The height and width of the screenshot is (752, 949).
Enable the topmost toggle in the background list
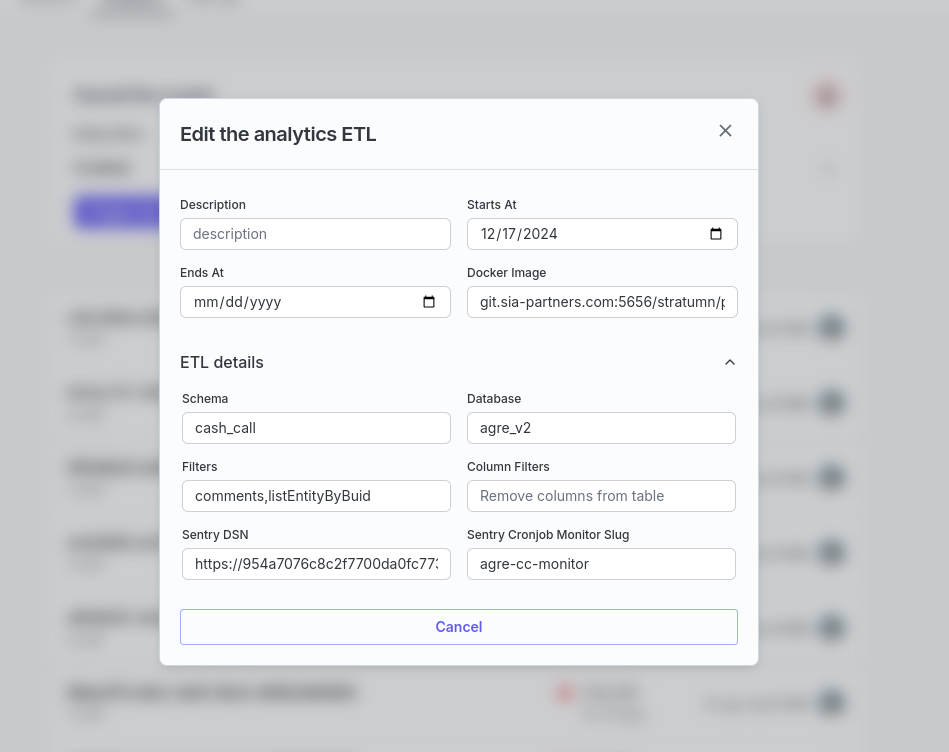tap(831, 327)
